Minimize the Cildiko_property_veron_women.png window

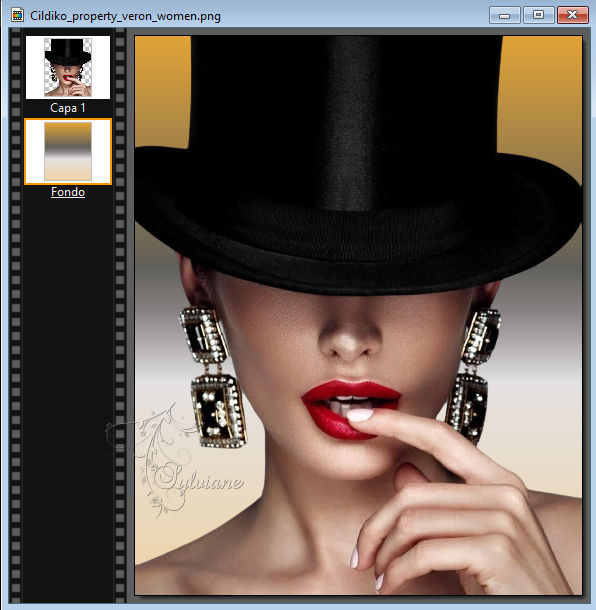[505, 15]
